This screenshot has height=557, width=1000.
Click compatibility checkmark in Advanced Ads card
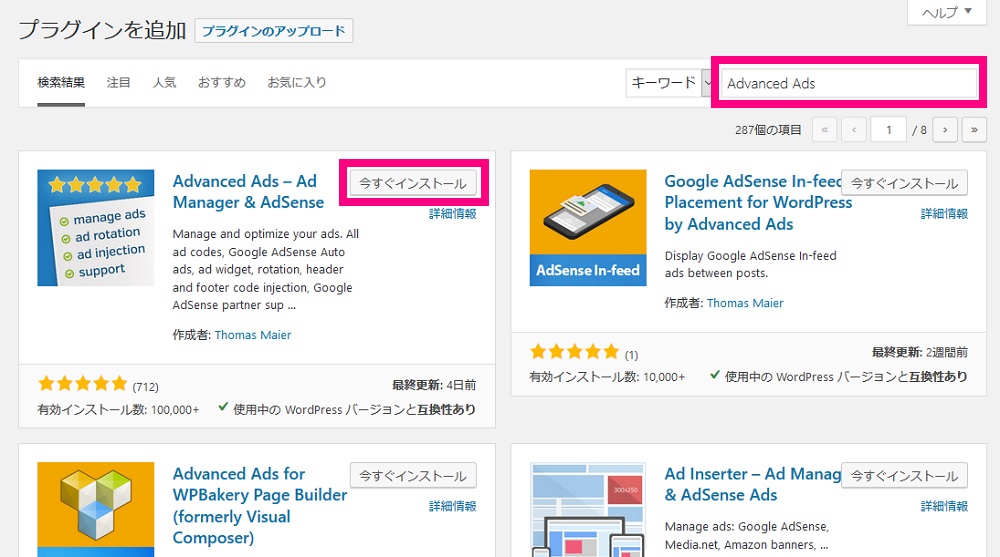click(223, 407)
